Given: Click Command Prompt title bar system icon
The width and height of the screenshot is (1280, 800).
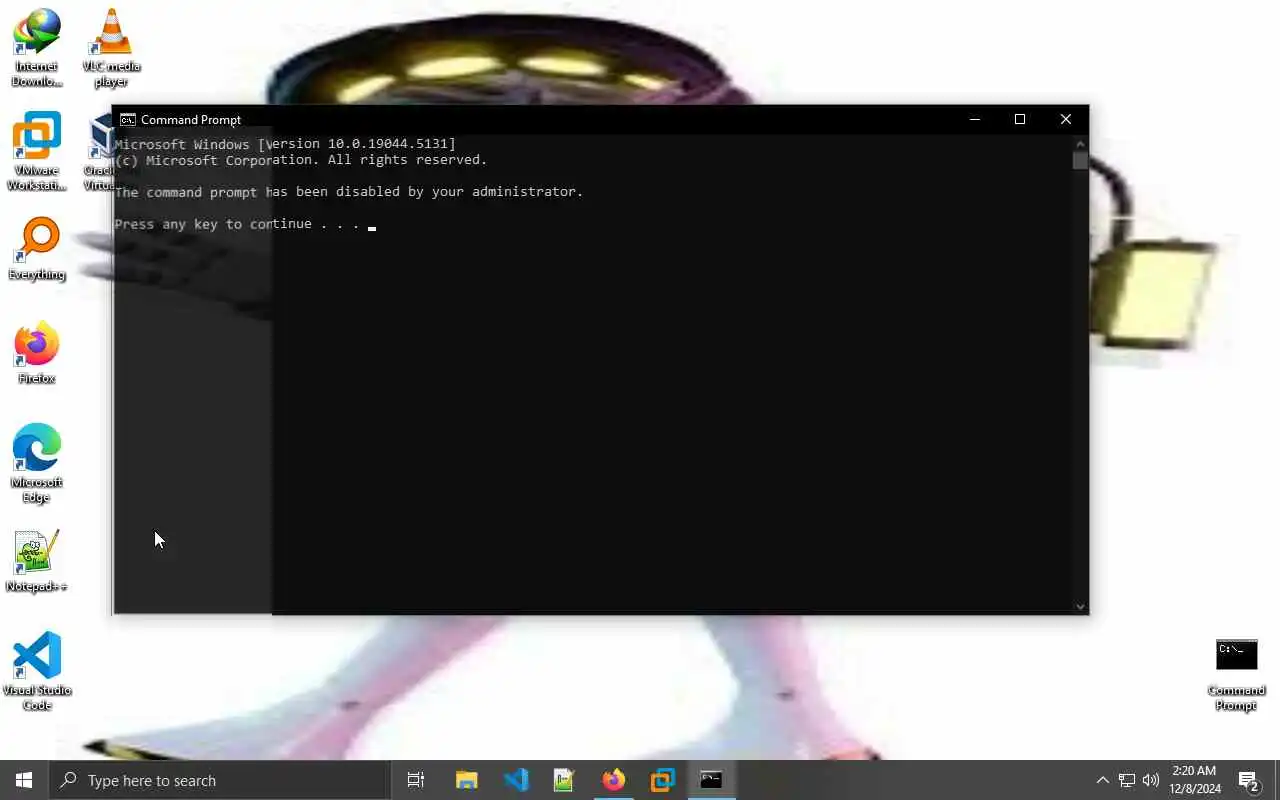Looking at the screenshot, I should [128, 119].
